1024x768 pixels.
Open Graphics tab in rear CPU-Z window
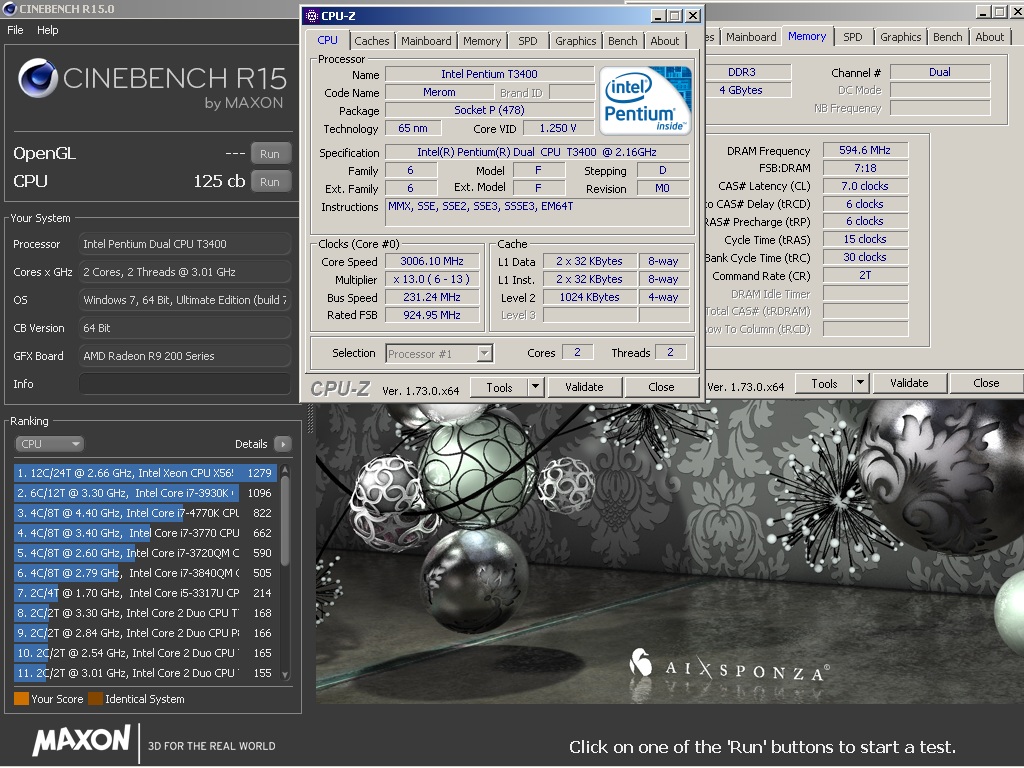[900, 37]
